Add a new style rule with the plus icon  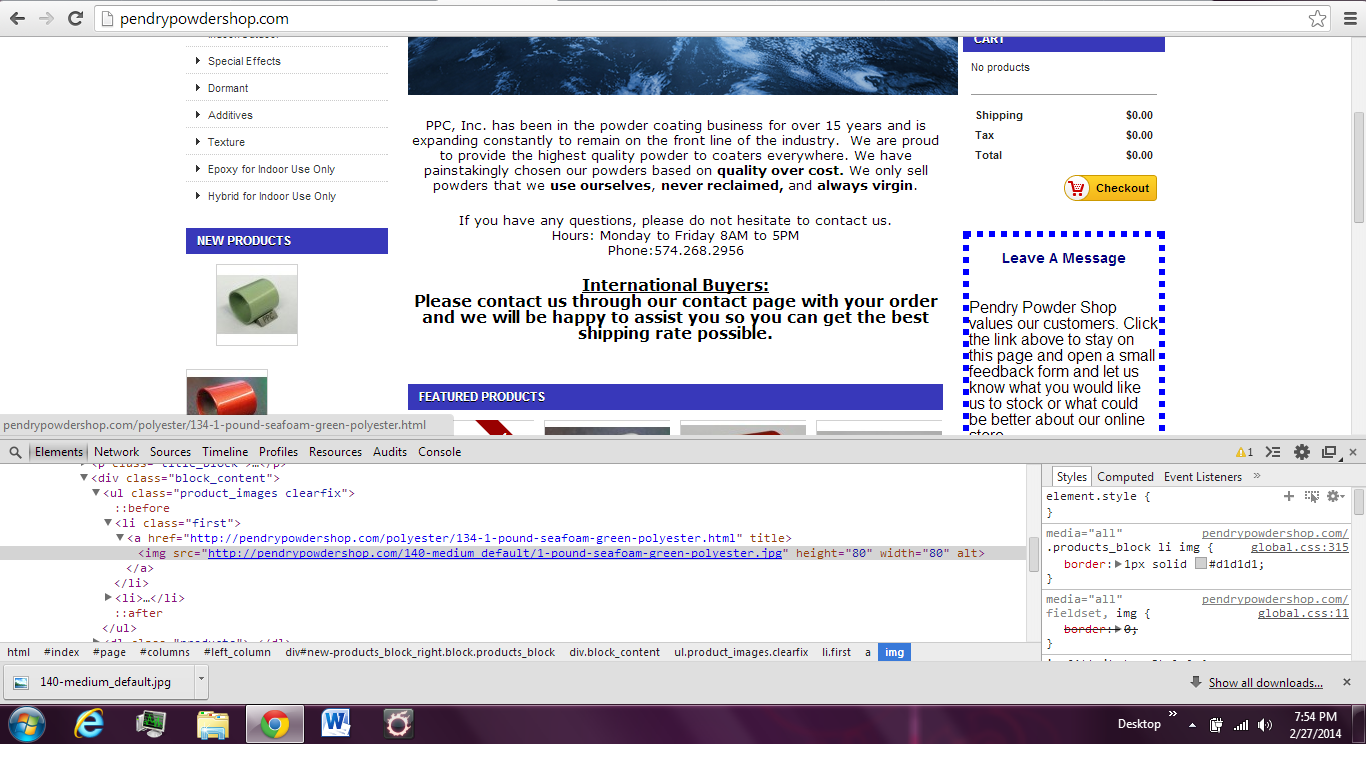[1289, 496]
